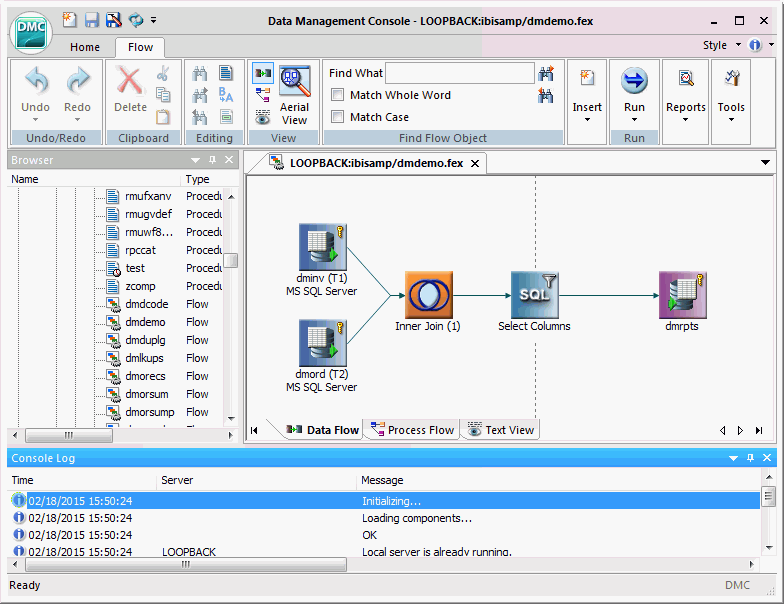
Task: Switch to the Home ribbon tab
Action: tap(84, 47)
